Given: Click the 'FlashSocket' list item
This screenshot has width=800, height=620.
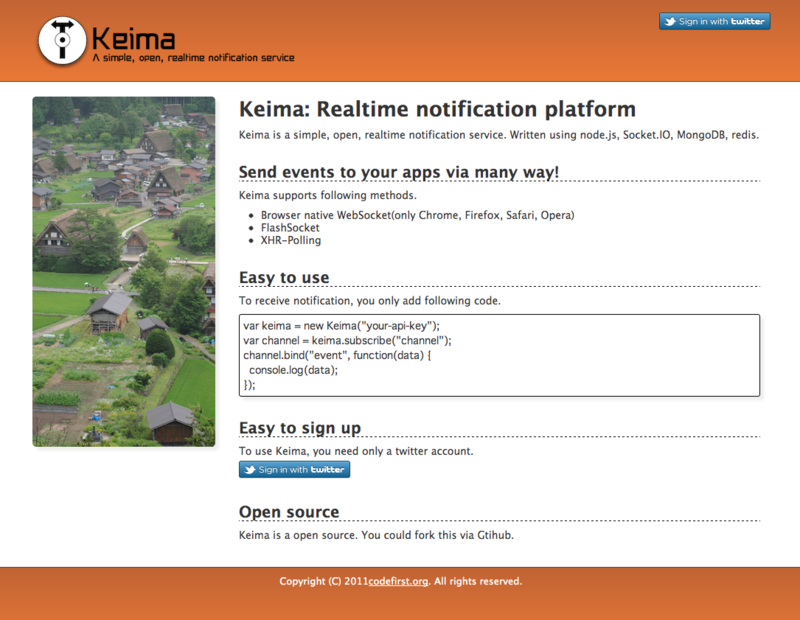Looking at the screenshot, I should (x=290, y=228).
